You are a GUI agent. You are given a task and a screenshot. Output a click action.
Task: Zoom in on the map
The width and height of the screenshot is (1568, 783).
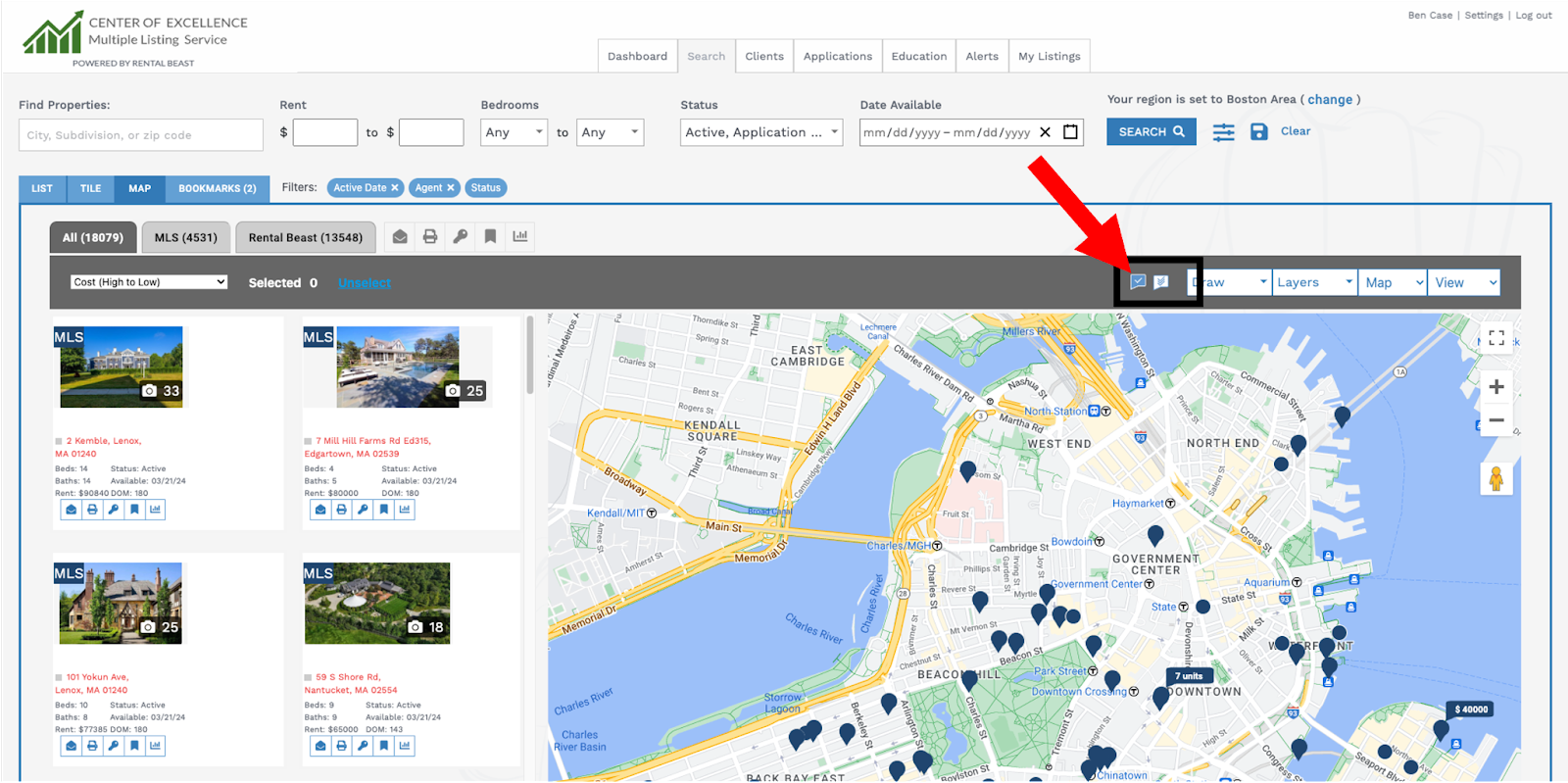pyautogui.click(x=1496, y=387)
